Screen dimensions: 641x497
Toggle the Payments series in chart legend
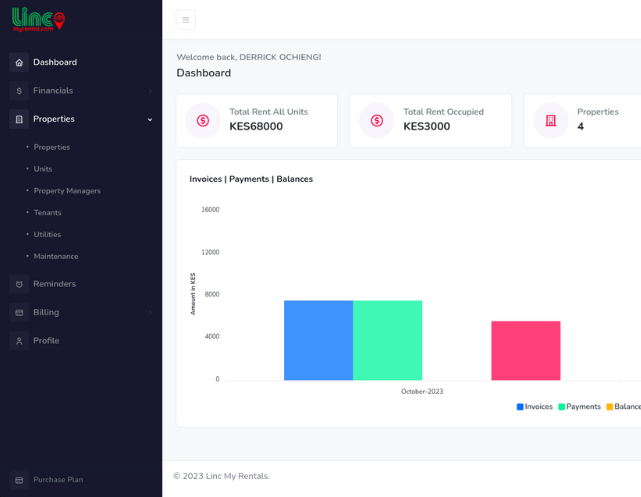580,407
